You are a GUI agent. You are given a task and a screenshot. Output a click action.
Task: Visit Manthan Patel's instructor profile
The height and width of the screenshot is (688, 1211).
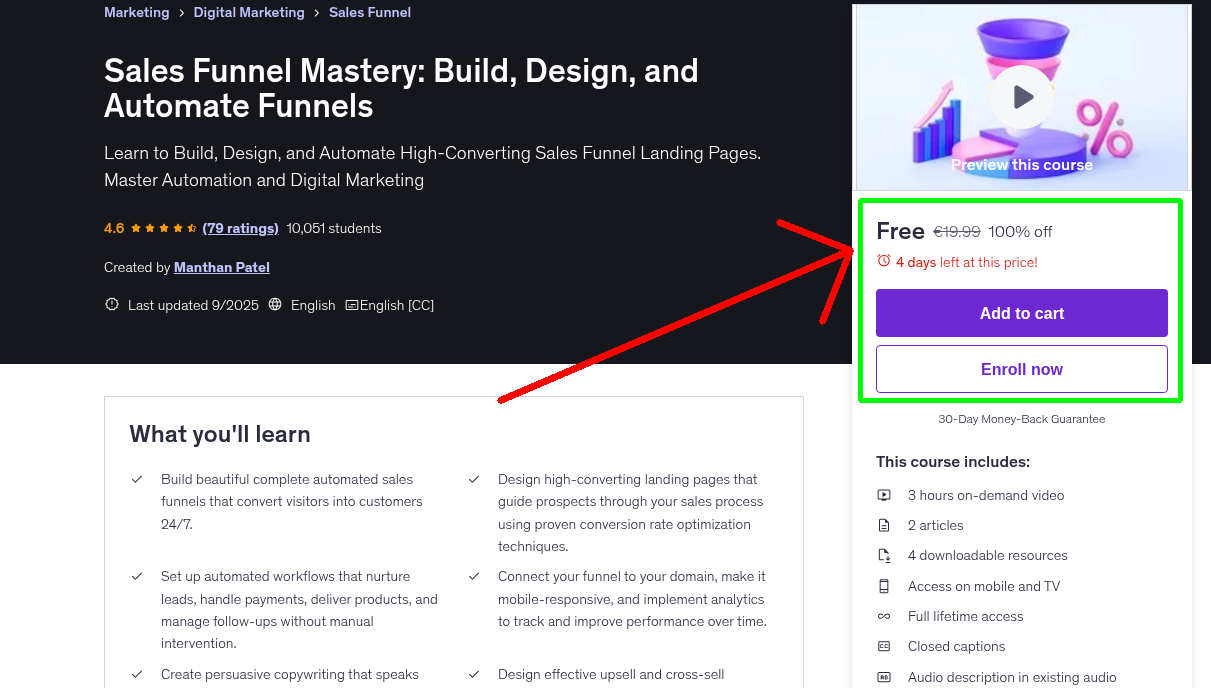pos(221,266)
